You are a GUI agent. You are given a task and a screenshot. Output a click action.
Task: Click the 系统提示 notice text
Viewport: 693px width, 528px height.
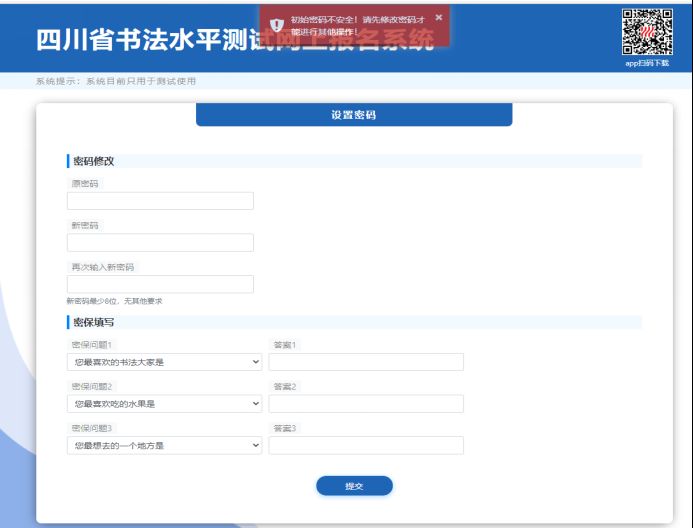[x=116, y=81]
